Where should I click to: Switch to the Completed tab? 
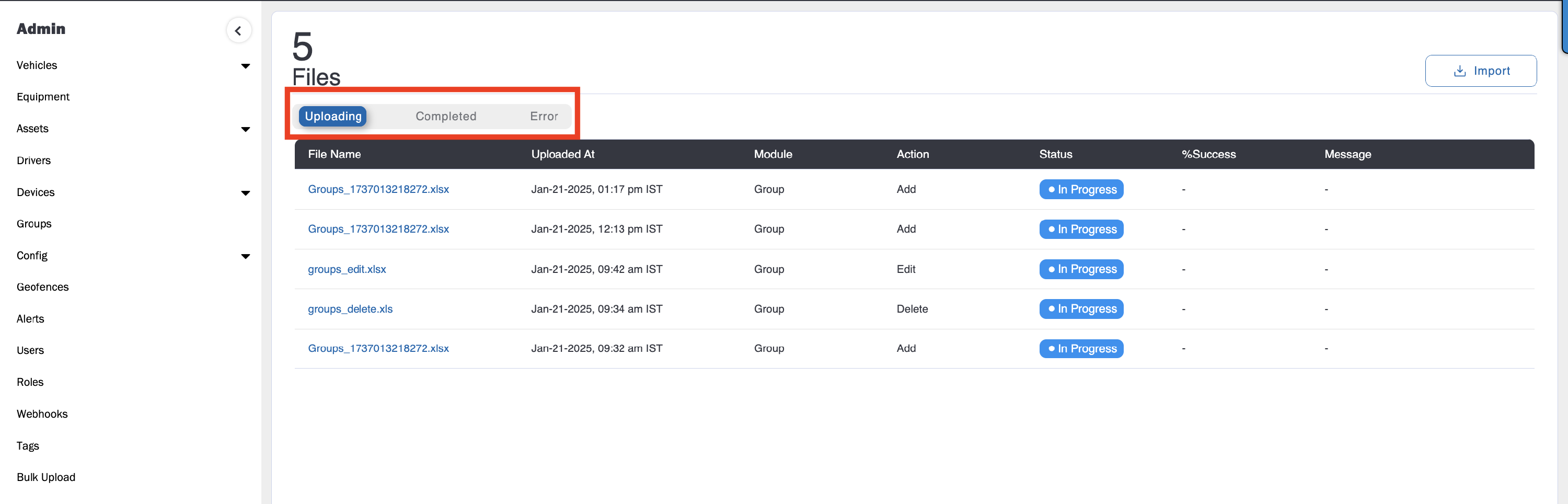click(445, 116)
